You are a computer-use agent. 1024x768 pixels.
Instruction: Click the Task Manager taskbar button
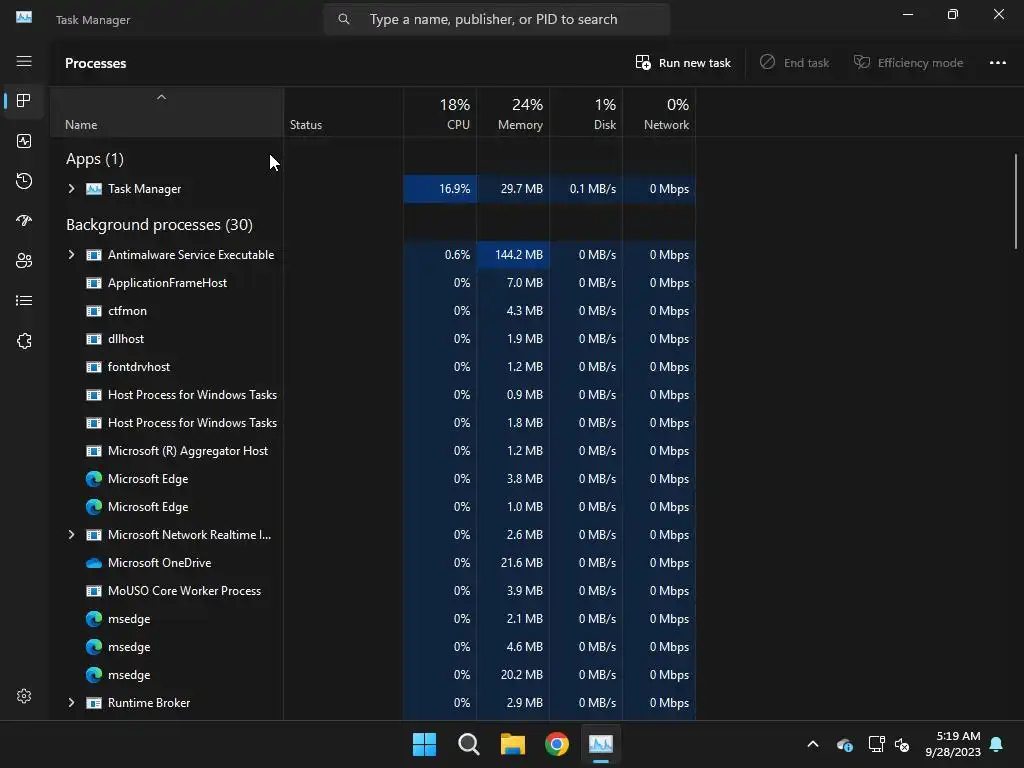(x=601, y=744)
